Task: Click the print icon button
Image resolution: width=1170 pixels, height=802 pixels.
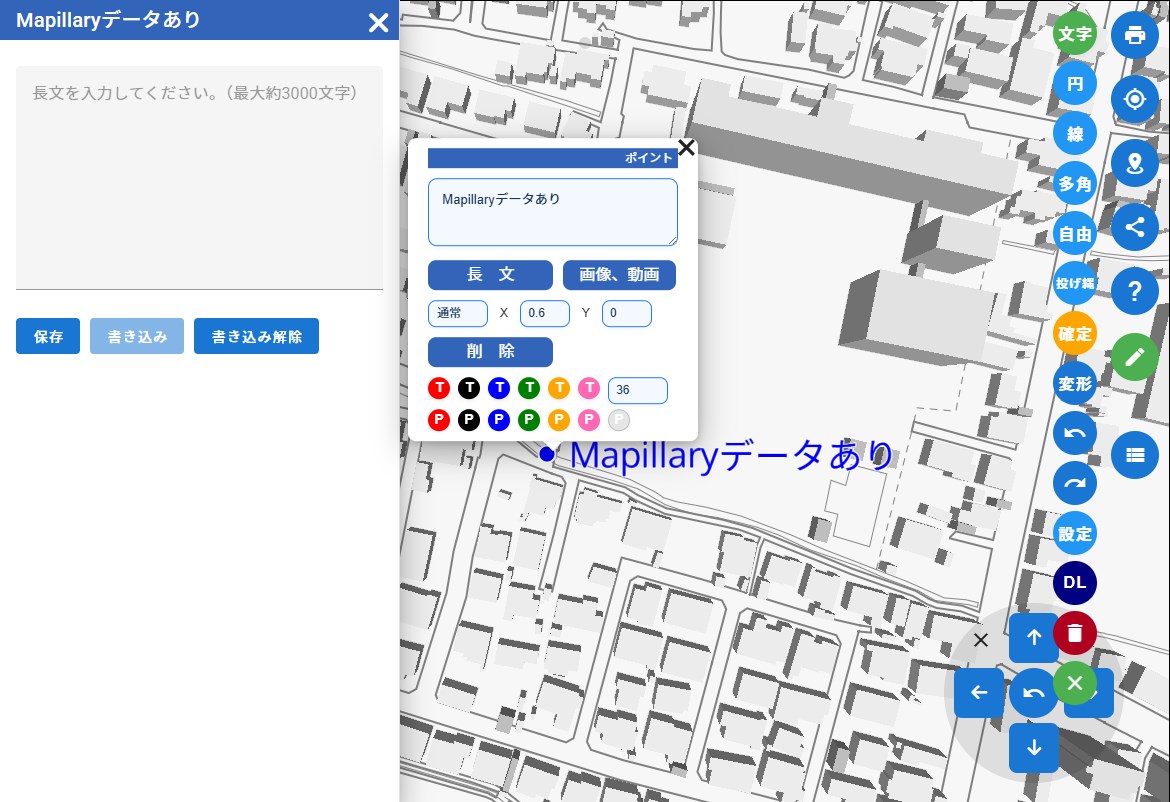Action: pos(1134,35)
